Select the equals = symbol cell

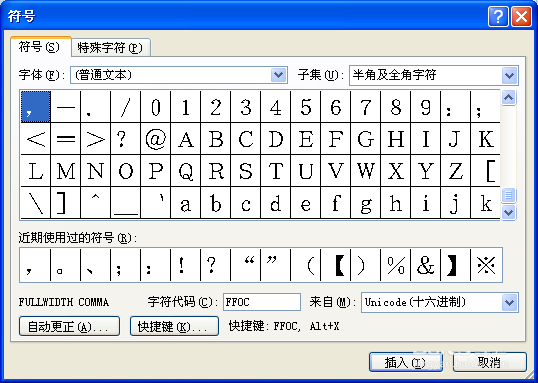point(66,139)
